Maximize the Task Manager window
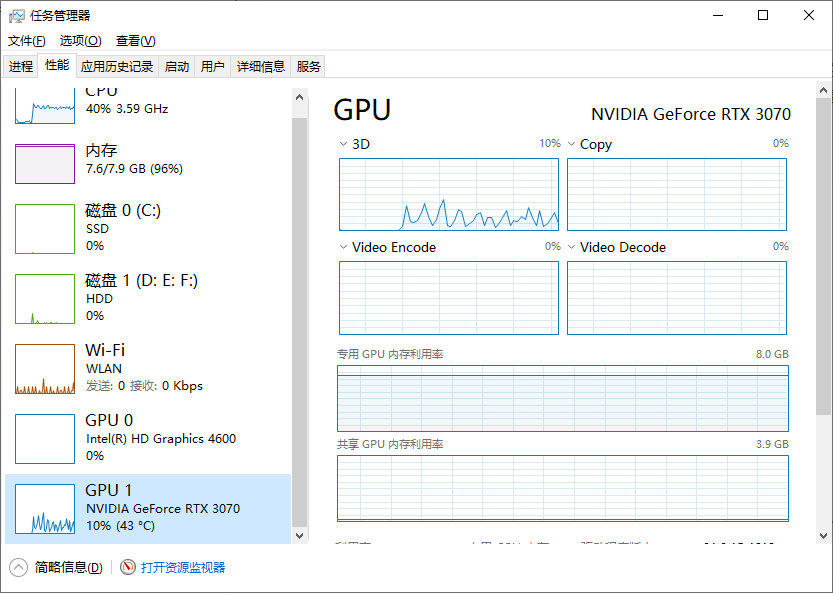The width and height of the screenshot is (833, 595). tap(763, 15)
